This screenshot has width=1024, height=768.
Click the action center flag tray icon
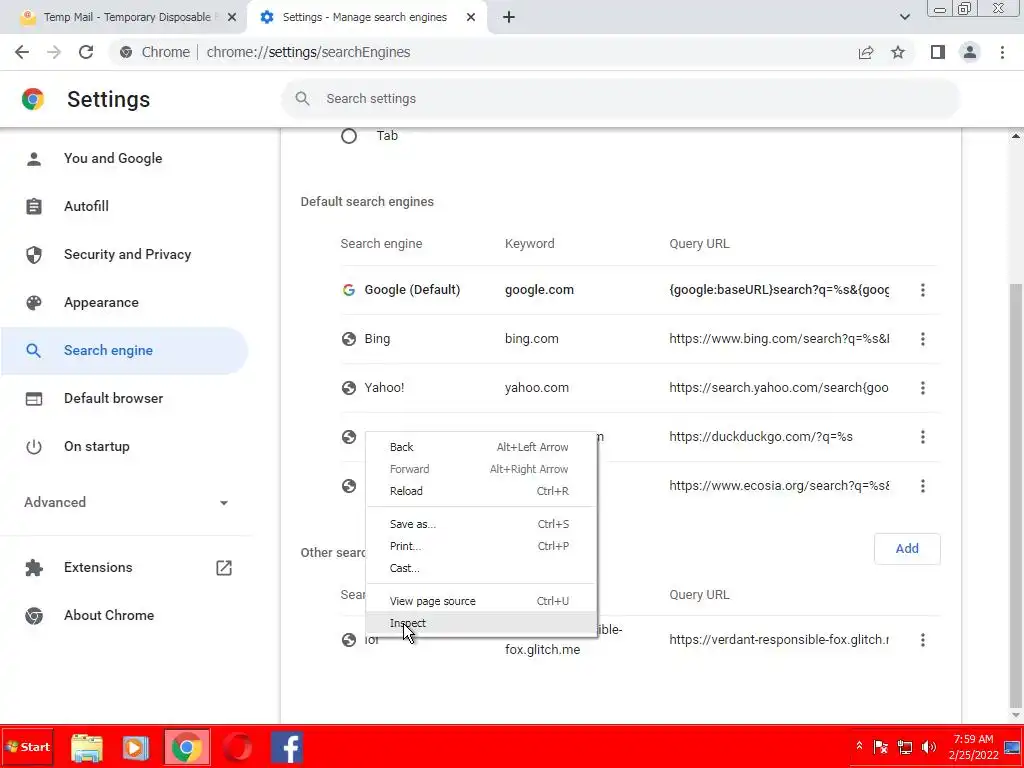tap(880, 746)
